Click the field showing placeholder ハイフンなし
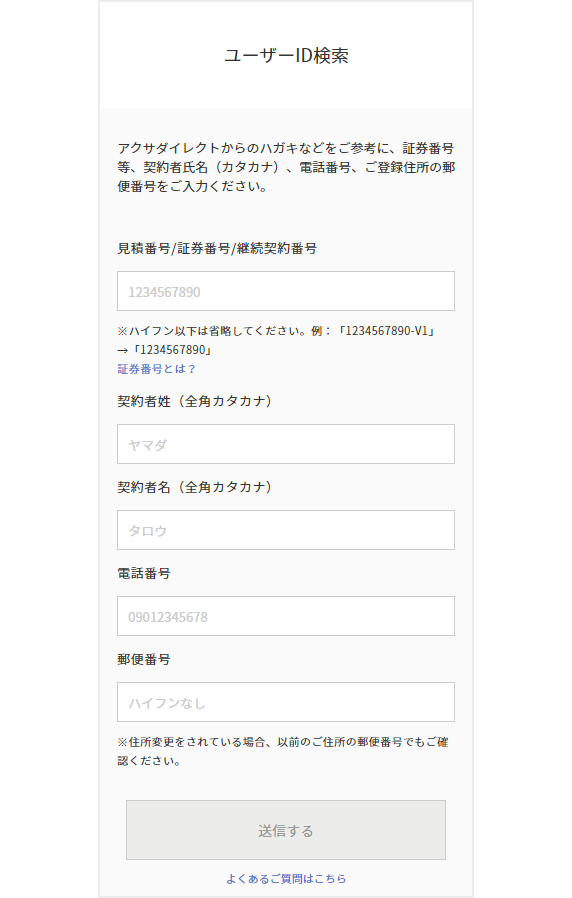The image size is (572, 898). point(286,702)
